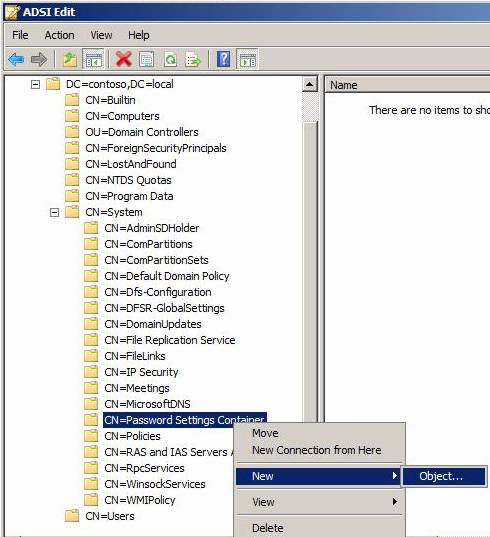
Task: Select Move in the context menu
Action: [x=265, y=433]
